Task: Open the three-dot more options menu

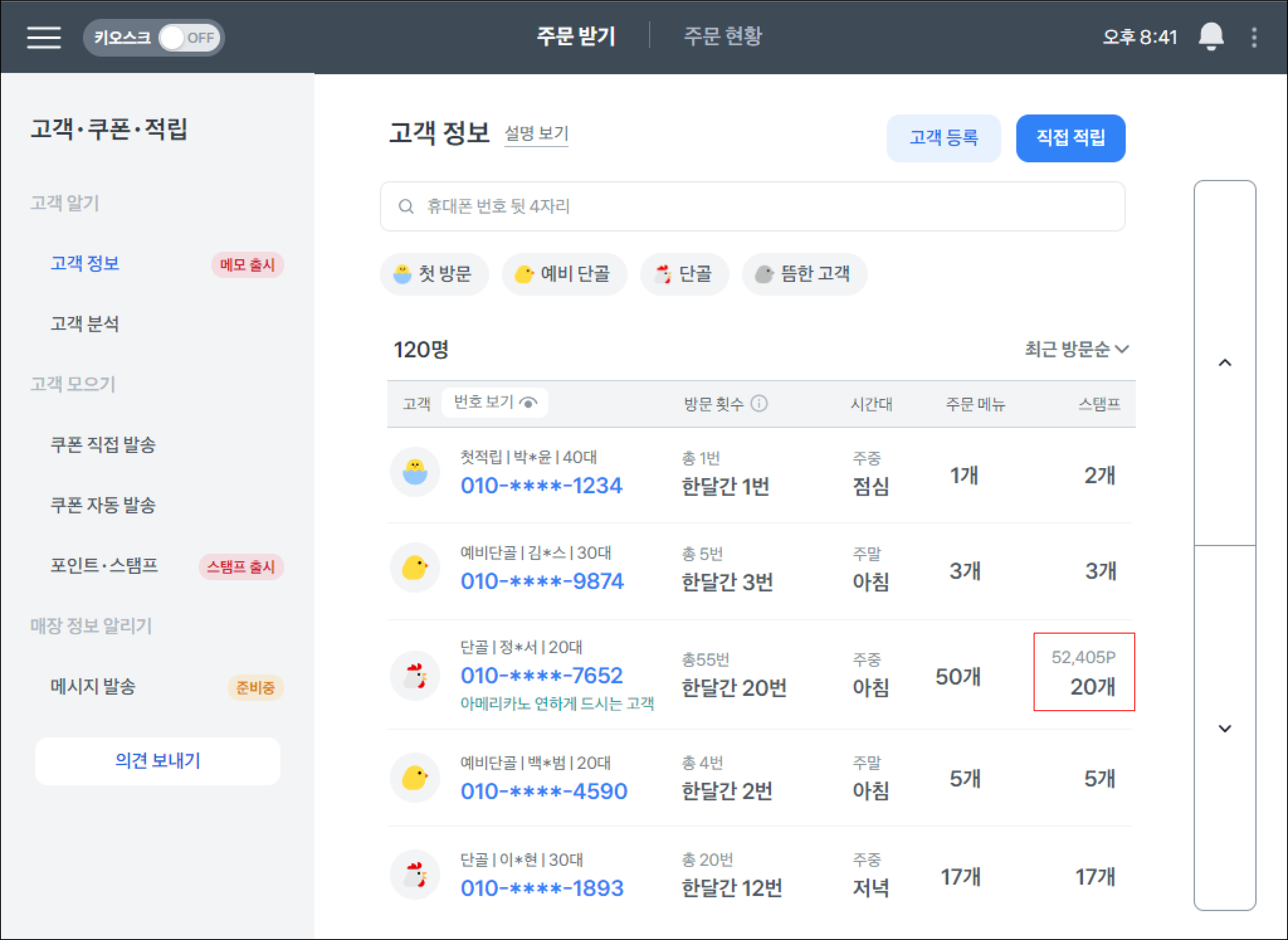Action: tap(1254, 38)
